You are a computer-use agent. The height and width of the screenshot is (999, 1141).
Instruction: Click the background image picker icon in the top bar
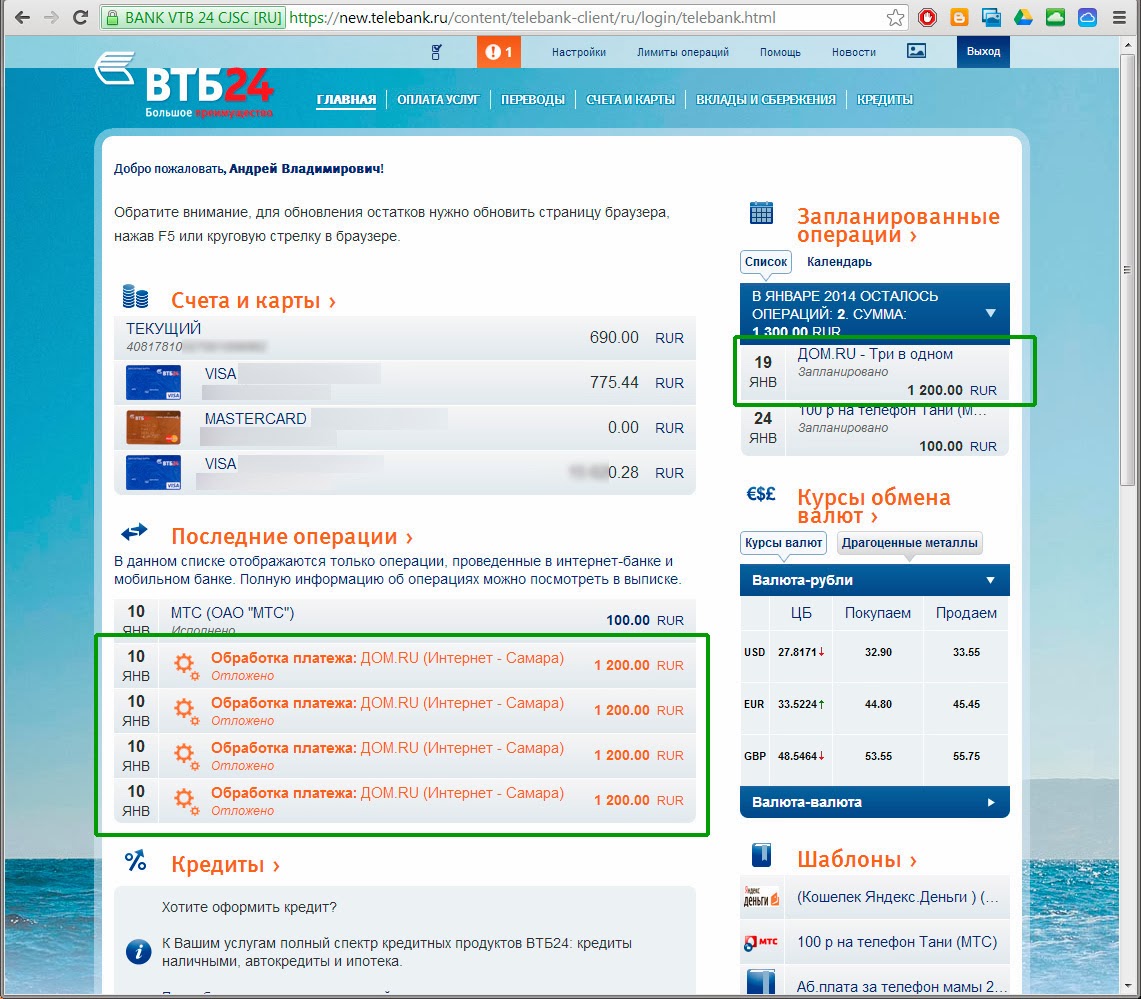(916, 51)
